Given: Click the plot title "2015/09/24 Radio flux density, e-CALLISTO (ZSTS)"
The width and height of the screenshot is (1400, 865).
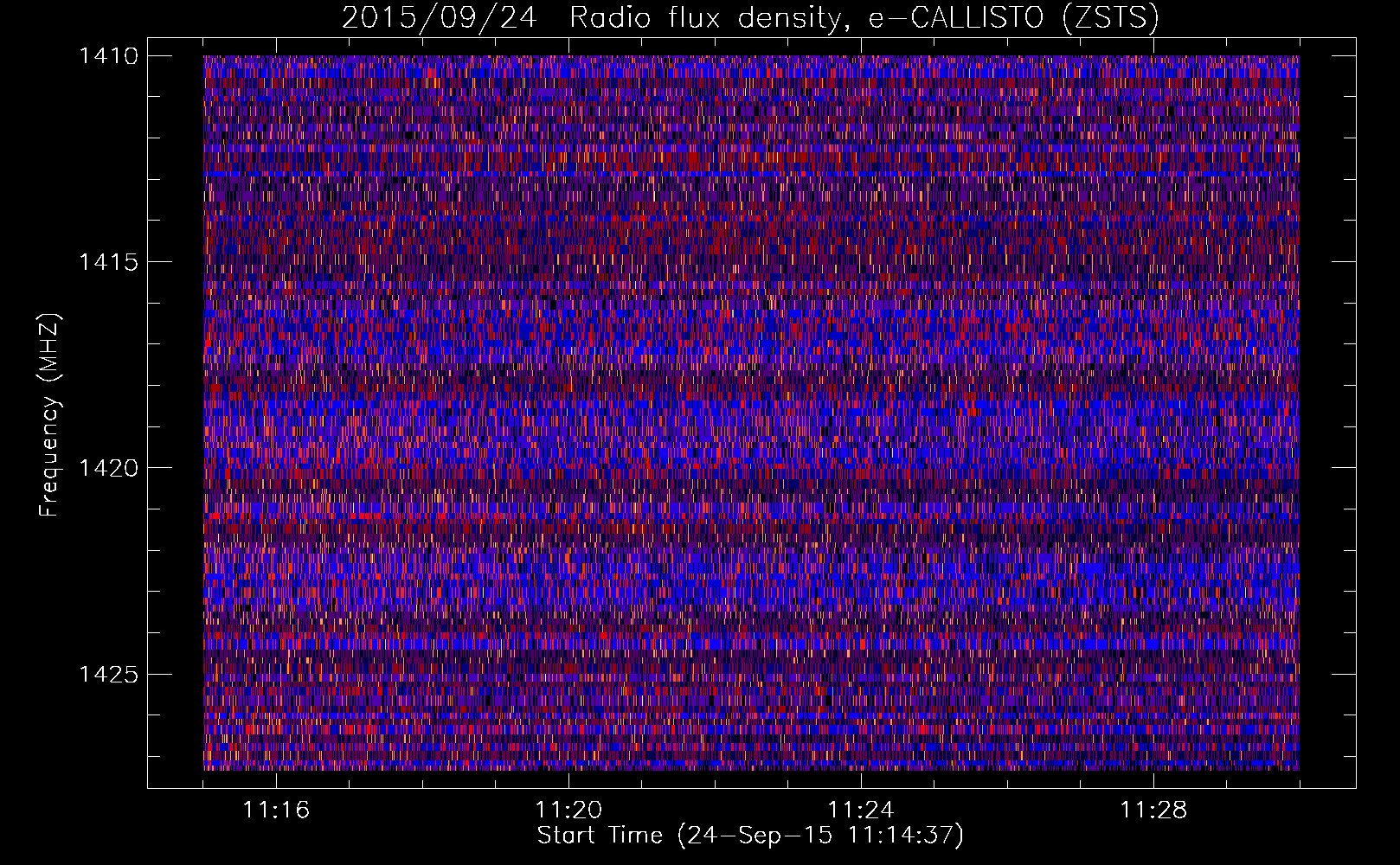Looking at the screenshot, I should (x=750, y=17).
